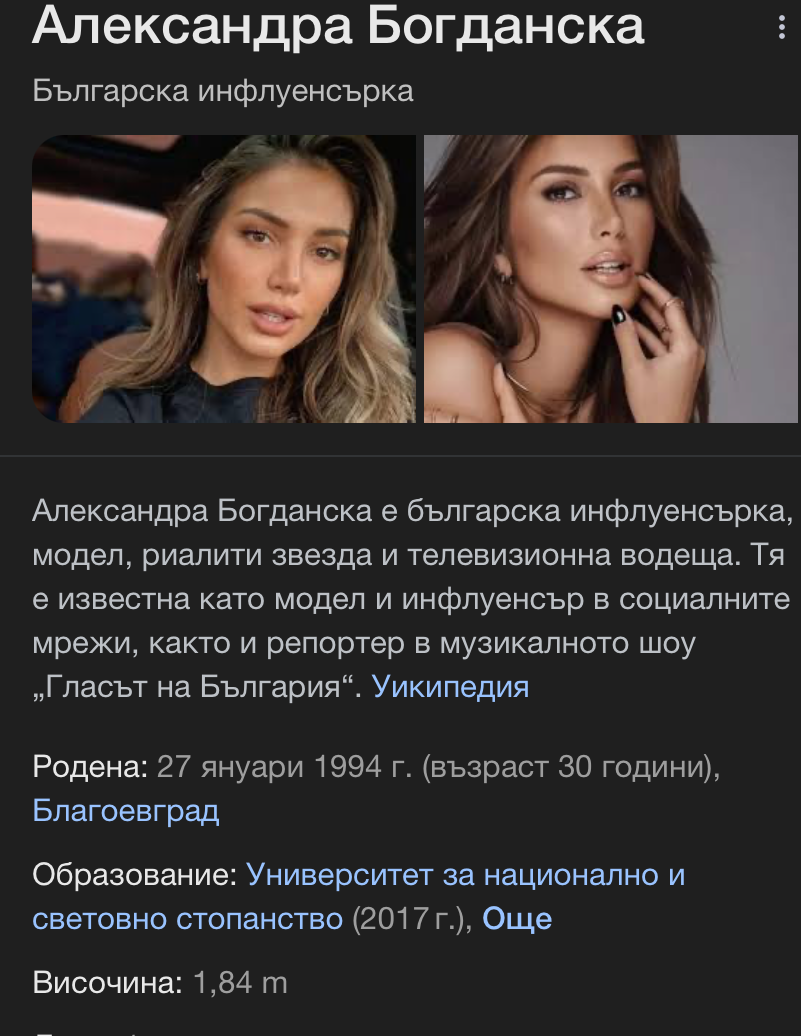Click the Образование label
This screenshot has height=1036, width=801.
coord(135,875)
